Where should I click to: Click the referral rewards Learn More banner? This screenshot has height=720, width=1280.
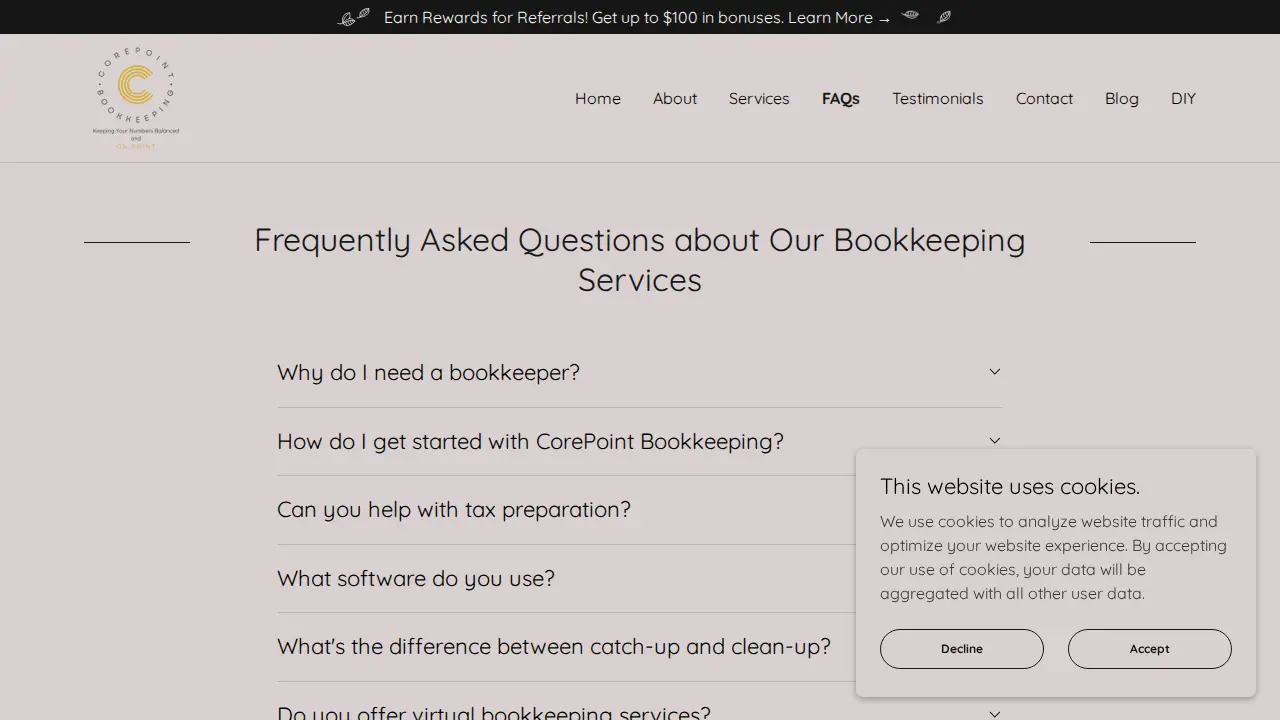click(640, 17)
